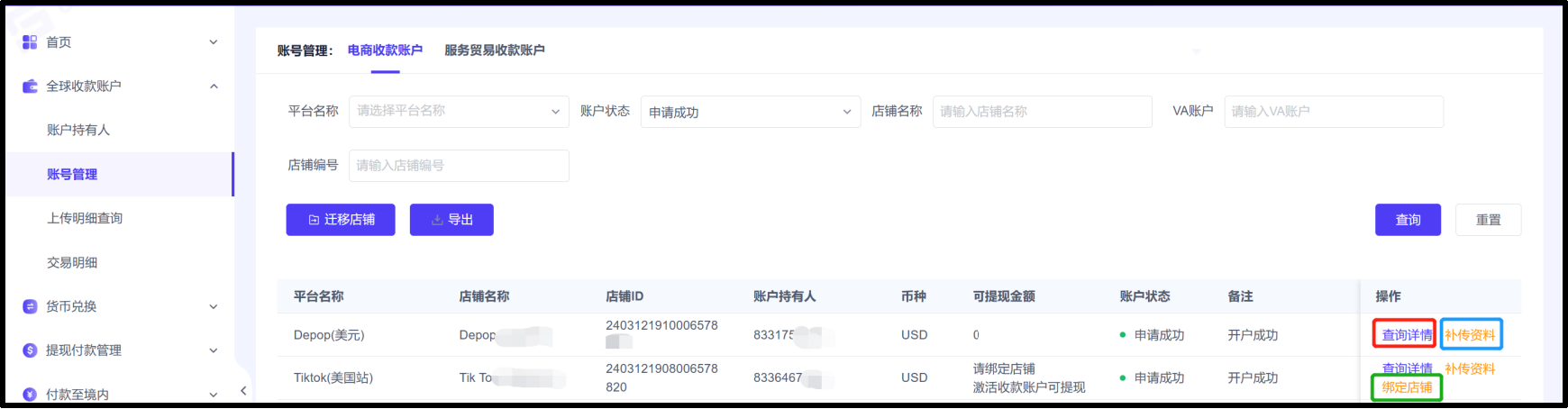Open 账户持有人 in the sidebar
The width and height of the screenshot is (1568, 409).
pos(78,130)
